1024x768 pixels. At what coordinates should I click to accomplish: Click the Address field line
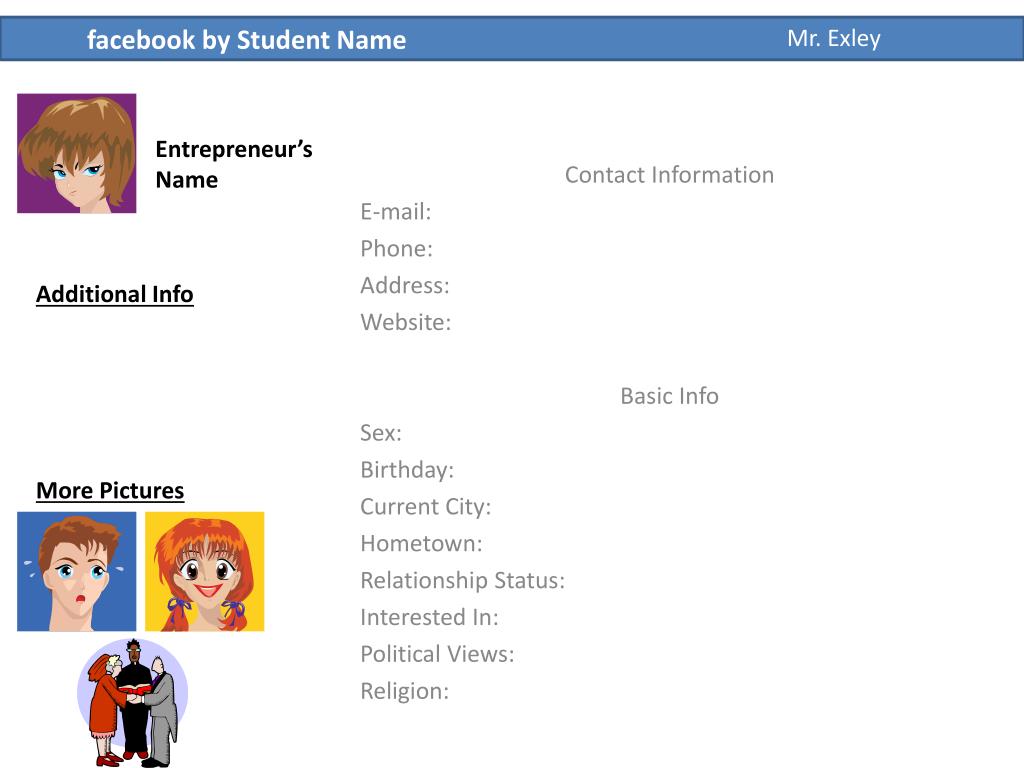tap(405, 285)
